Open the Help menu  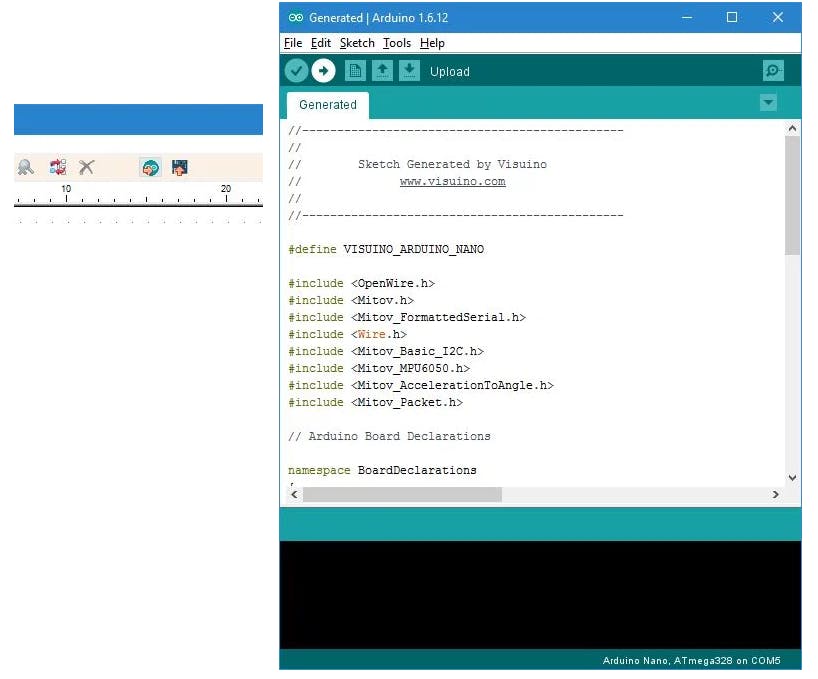point(432,43)
